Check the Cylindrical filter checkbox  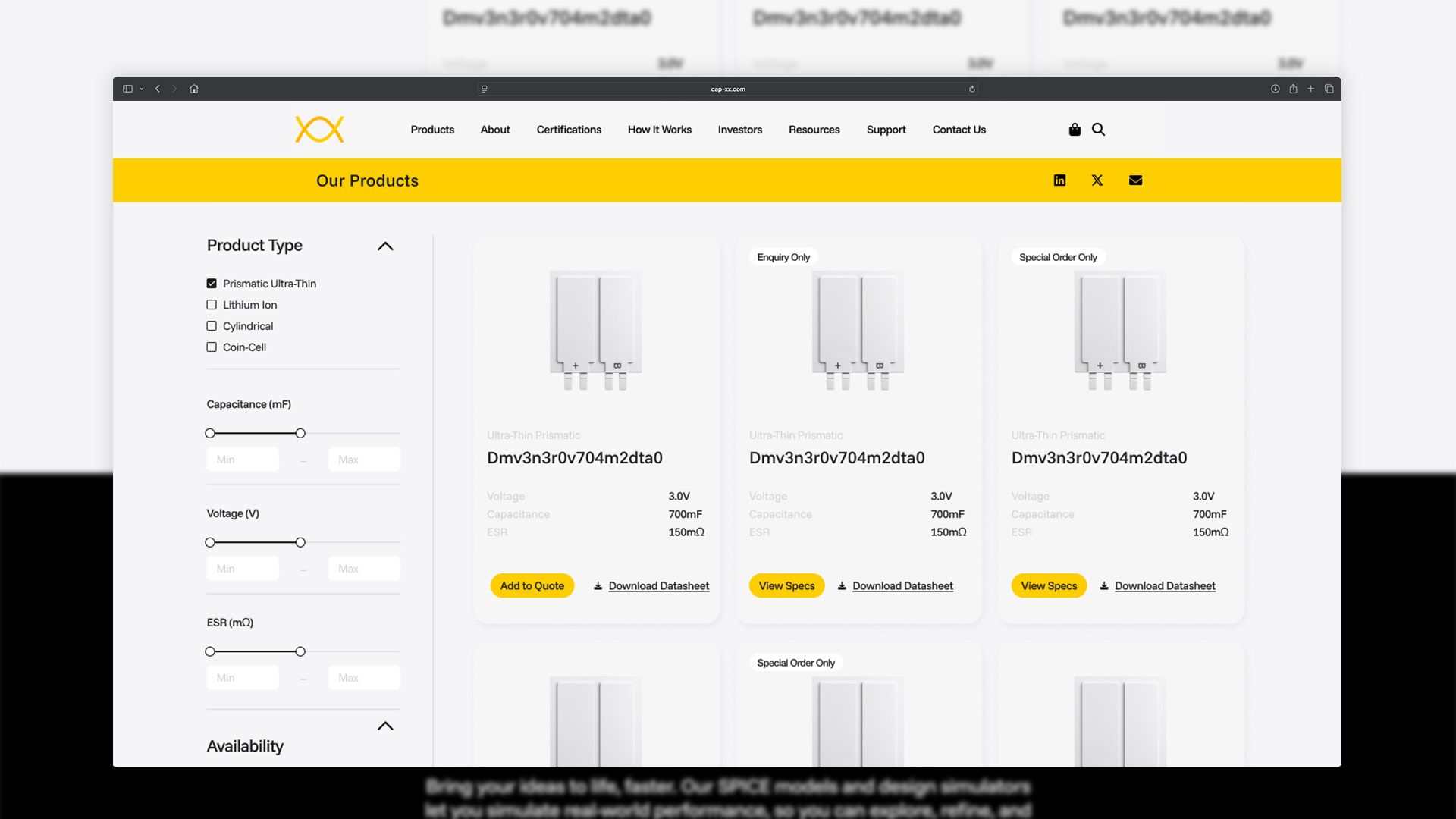click(x=211, y=325)
